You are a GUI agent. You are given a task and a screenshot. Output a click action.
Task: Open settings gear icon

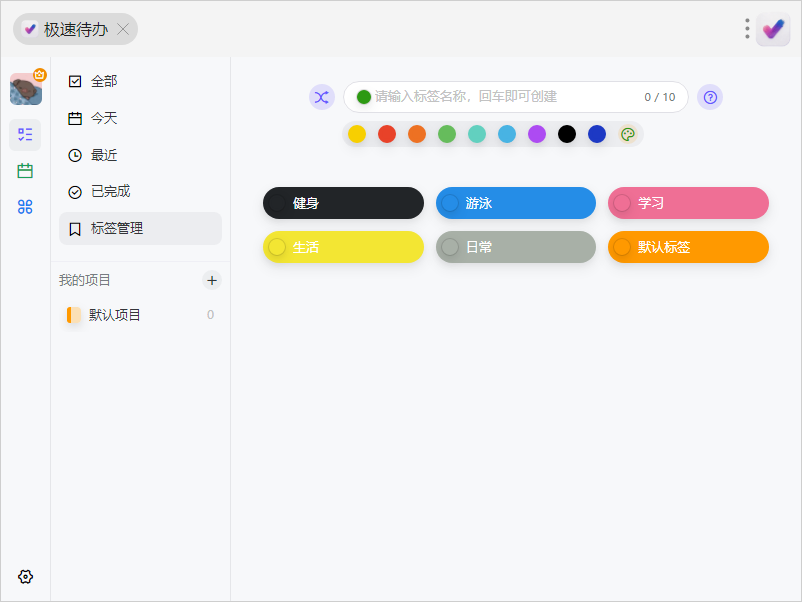(26, 576)
